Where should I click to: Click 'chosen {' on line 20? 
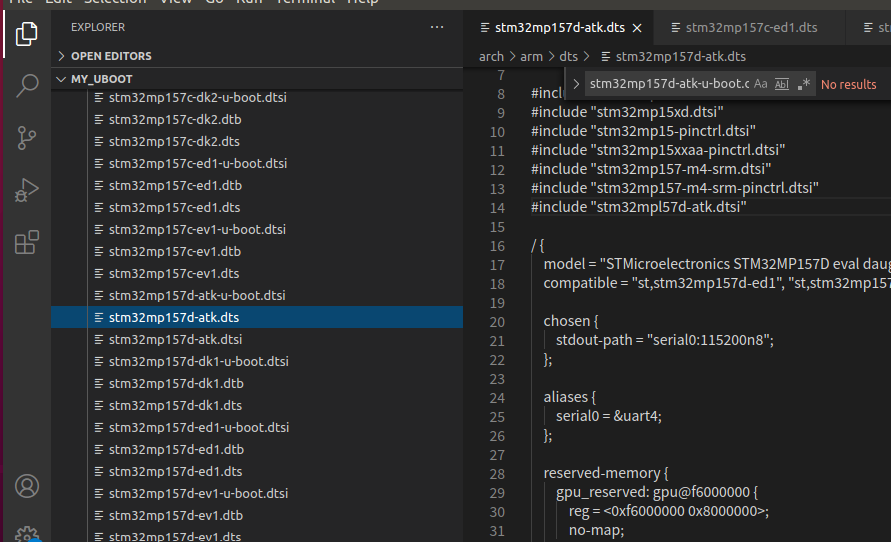tap(571, 322)
